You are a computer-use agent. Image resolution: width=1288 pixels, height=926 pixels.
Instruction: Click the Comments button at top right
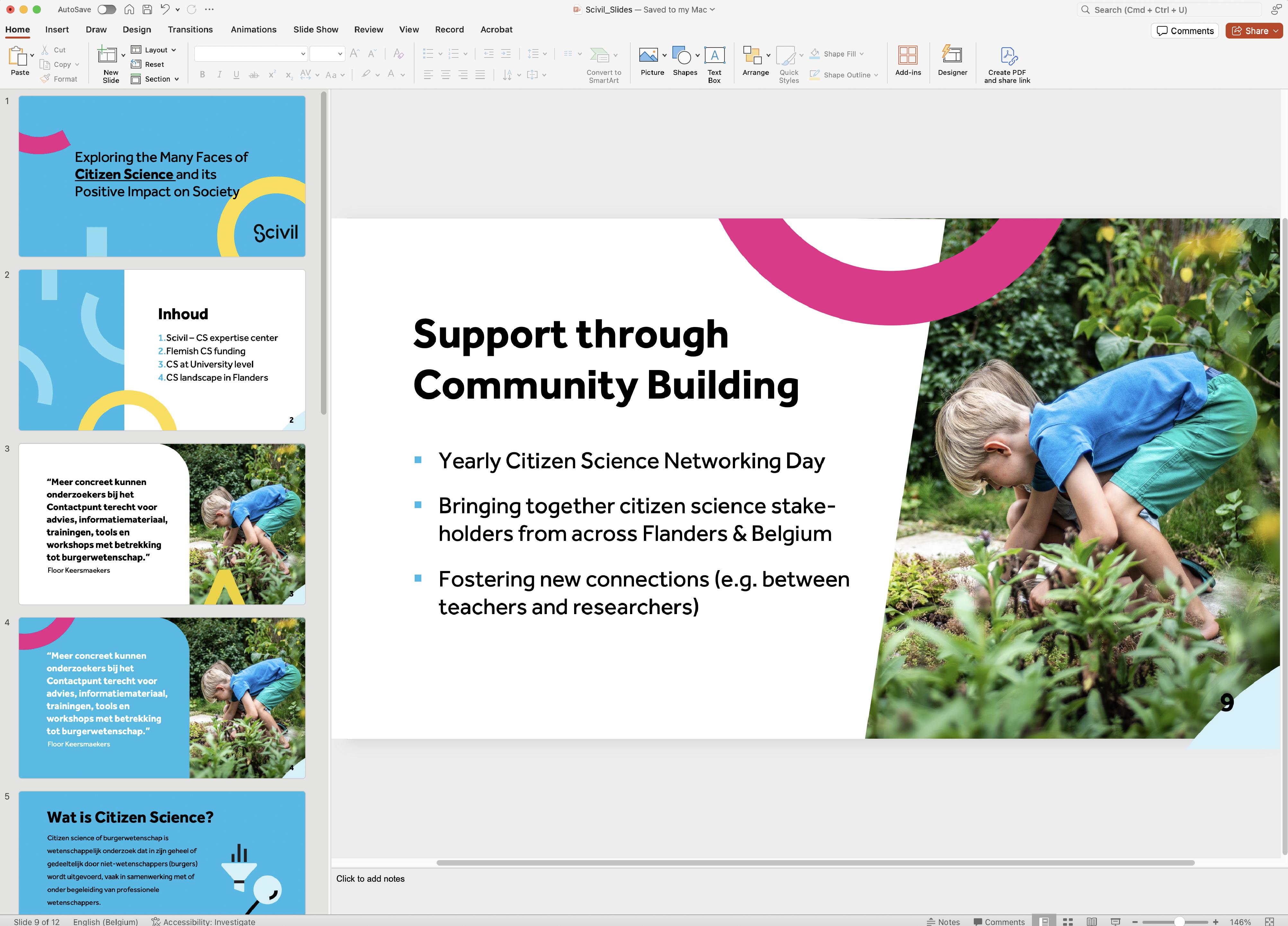coord(1185,31)
